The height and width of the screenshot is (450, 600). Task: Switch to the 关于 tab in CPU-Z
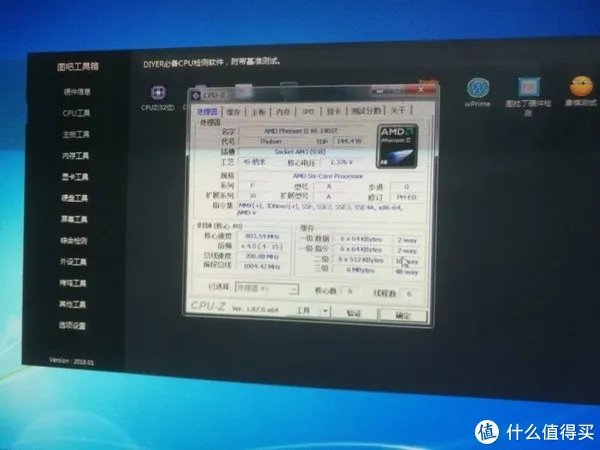click(x=398, y=110)
